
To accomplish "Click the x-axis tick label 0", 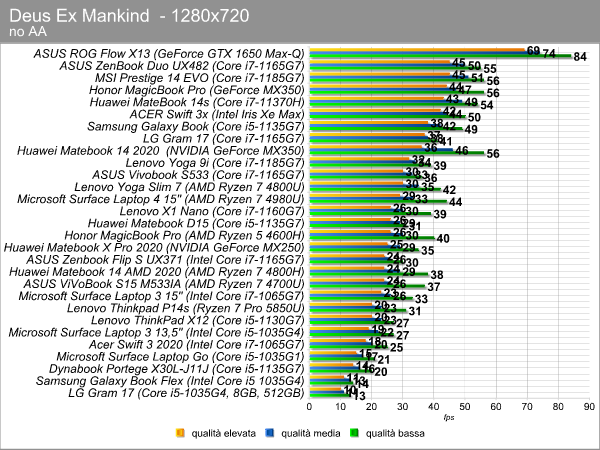I will click(x=309, y=407).
